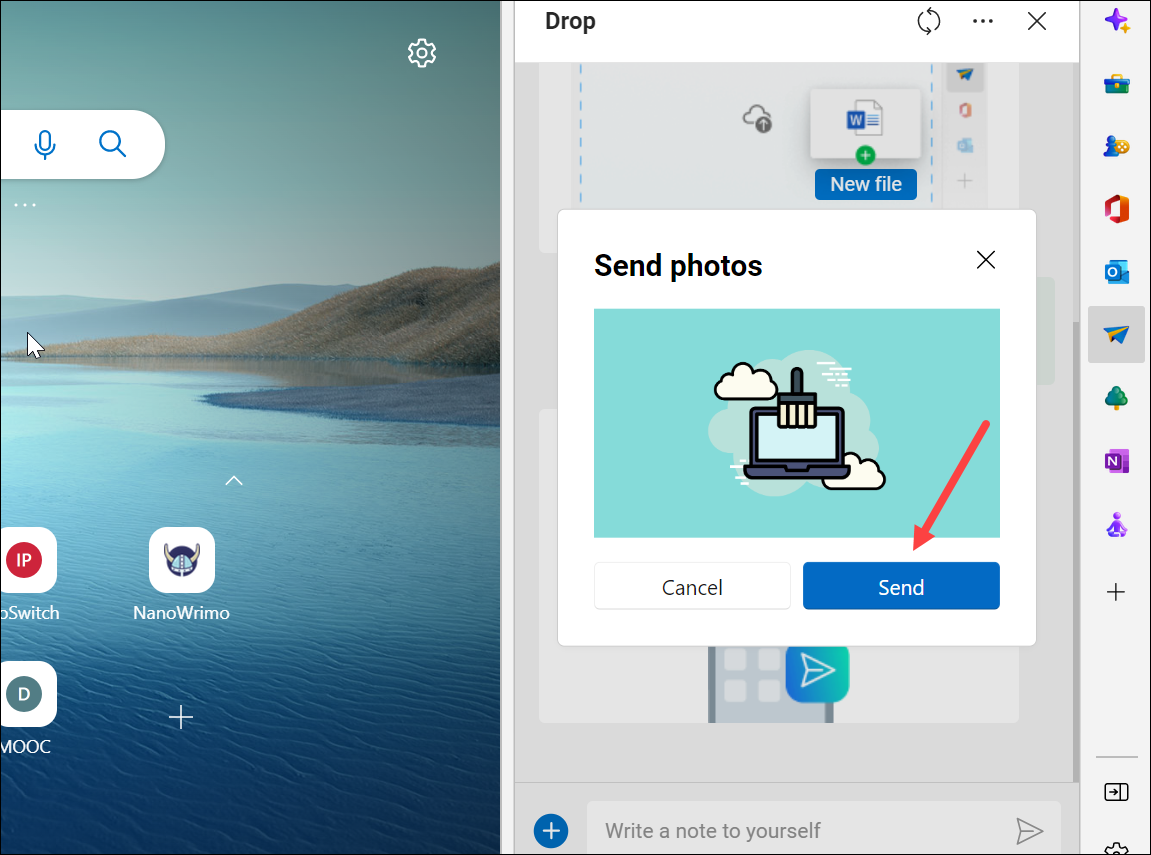
Task: Refresh the Drop panel
Action: 928,20
